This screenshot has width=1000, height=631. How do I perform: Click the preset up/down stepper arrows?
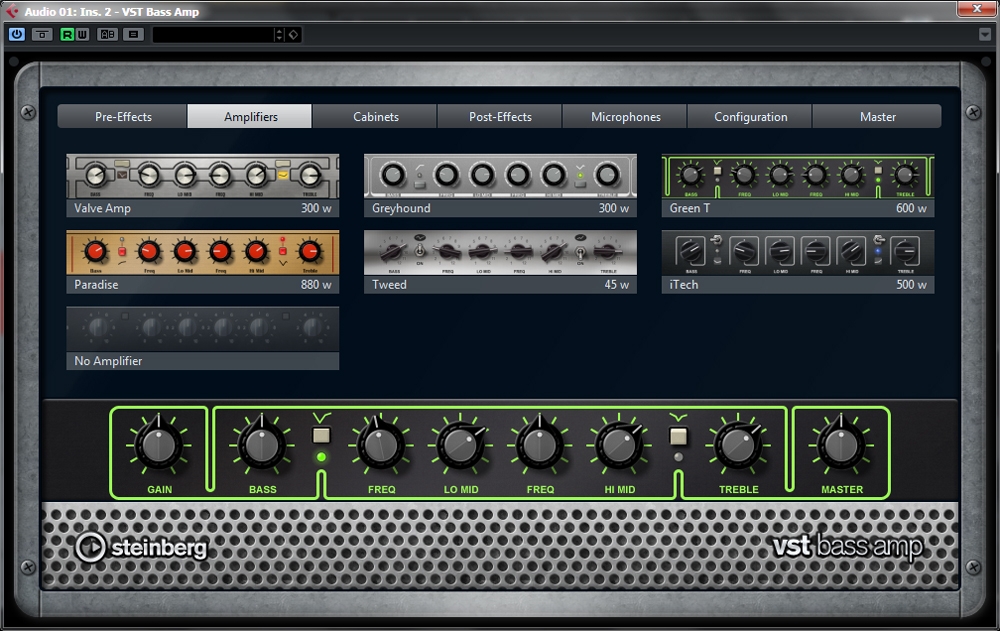tap(279, 34)
